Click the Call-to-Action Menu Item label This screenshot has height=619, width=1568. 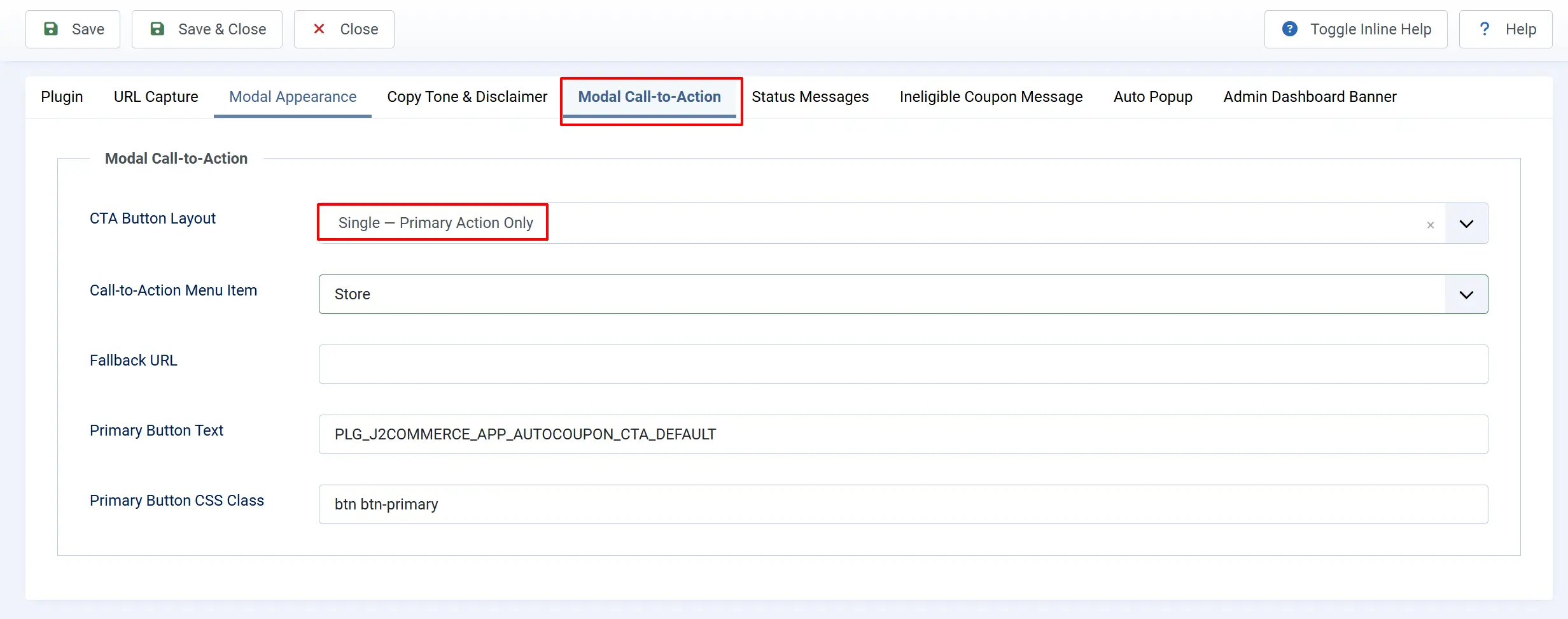click(x=173, y=290)
